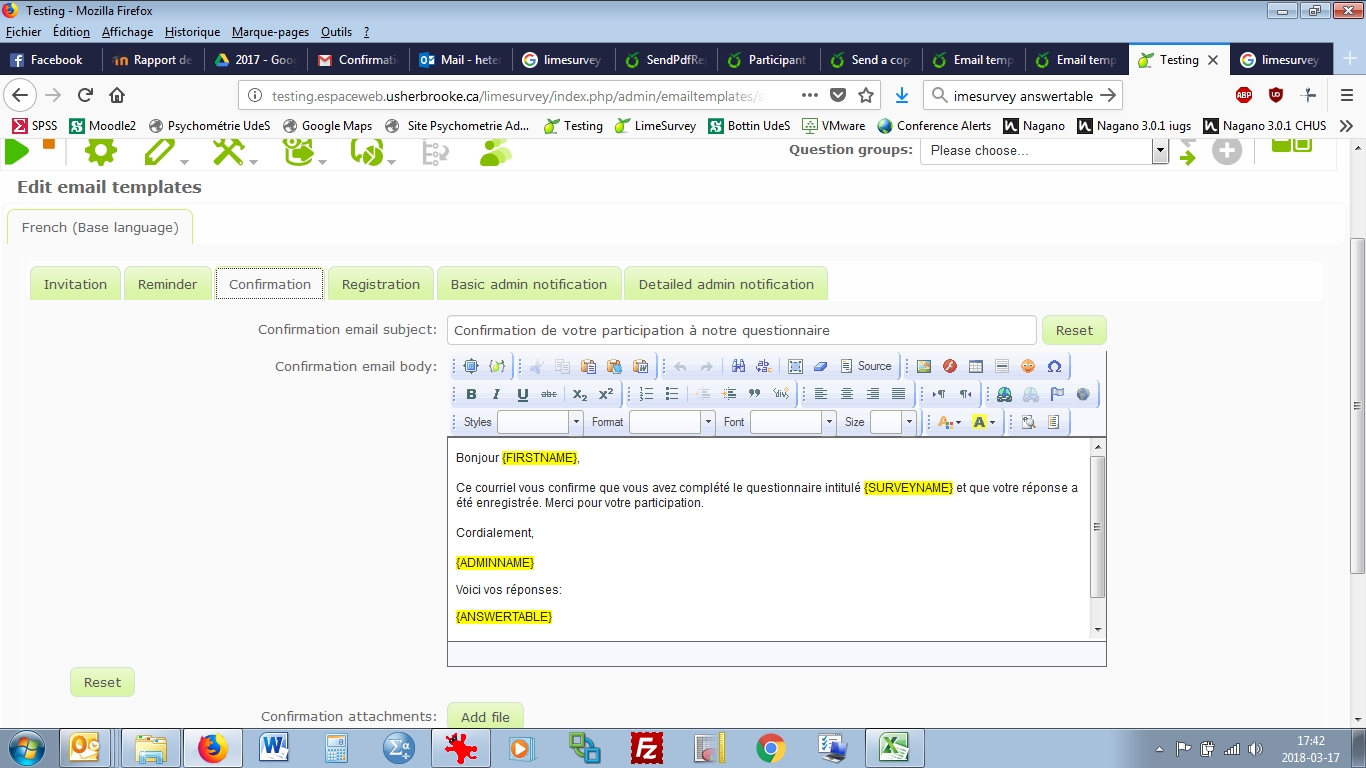This screenshot has width=1366, height=768.
Task: Reset the confirmation email subject
Action: 1074,331
